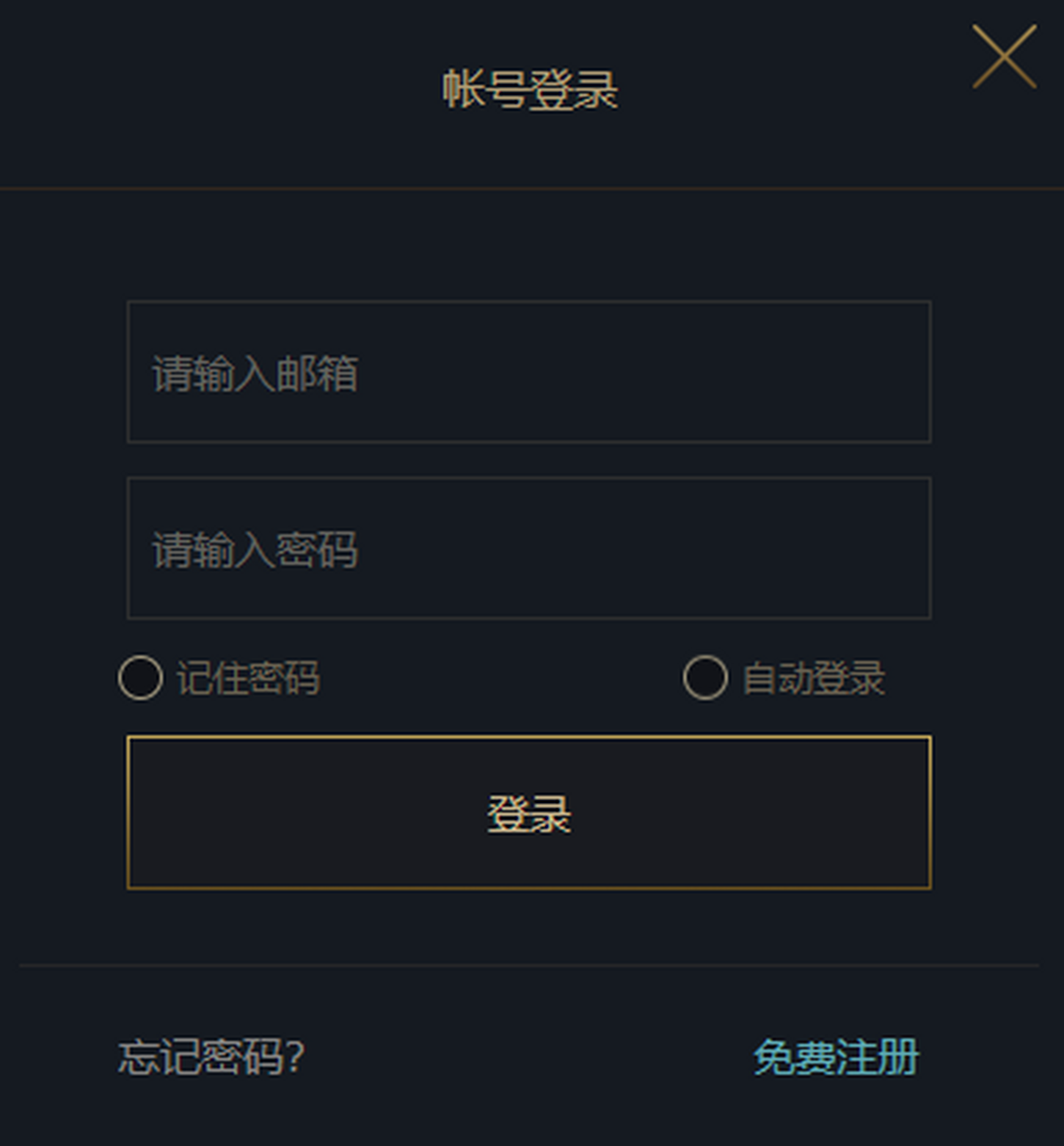Click the 记住密码 label text

(x=248, y=678)
